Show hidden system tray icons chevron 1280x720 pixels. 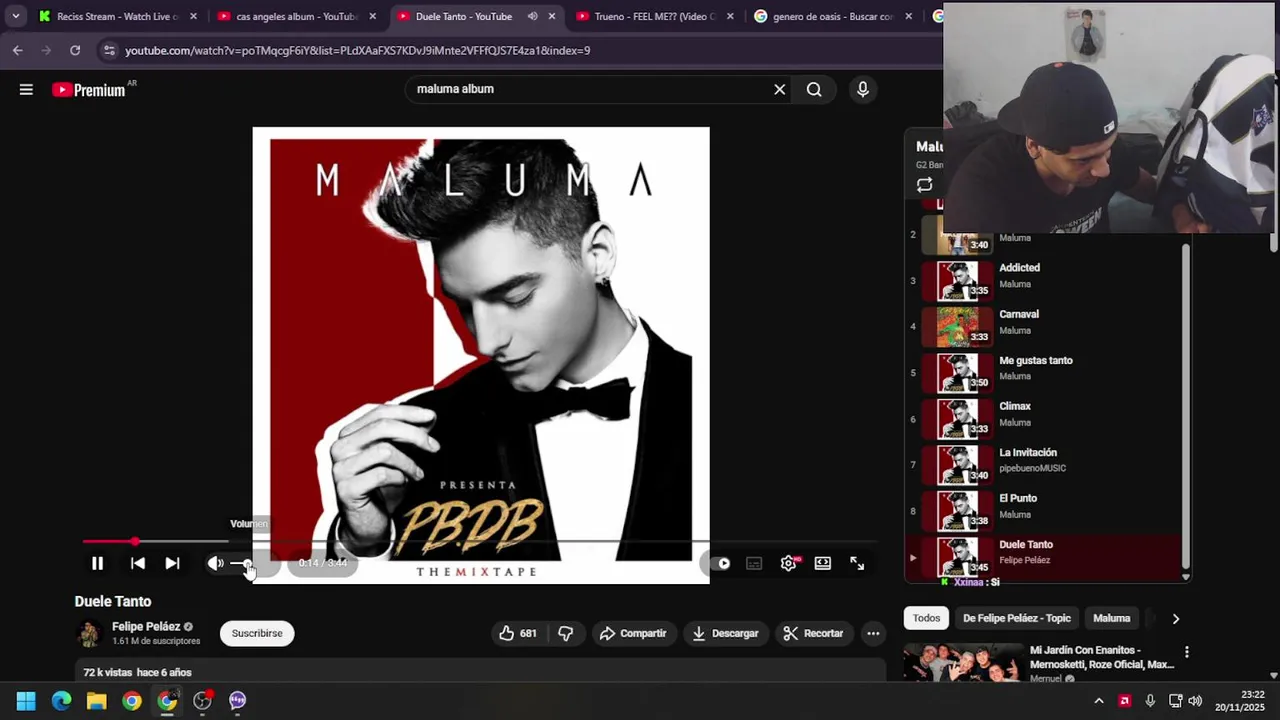(x=1099, y=701)
